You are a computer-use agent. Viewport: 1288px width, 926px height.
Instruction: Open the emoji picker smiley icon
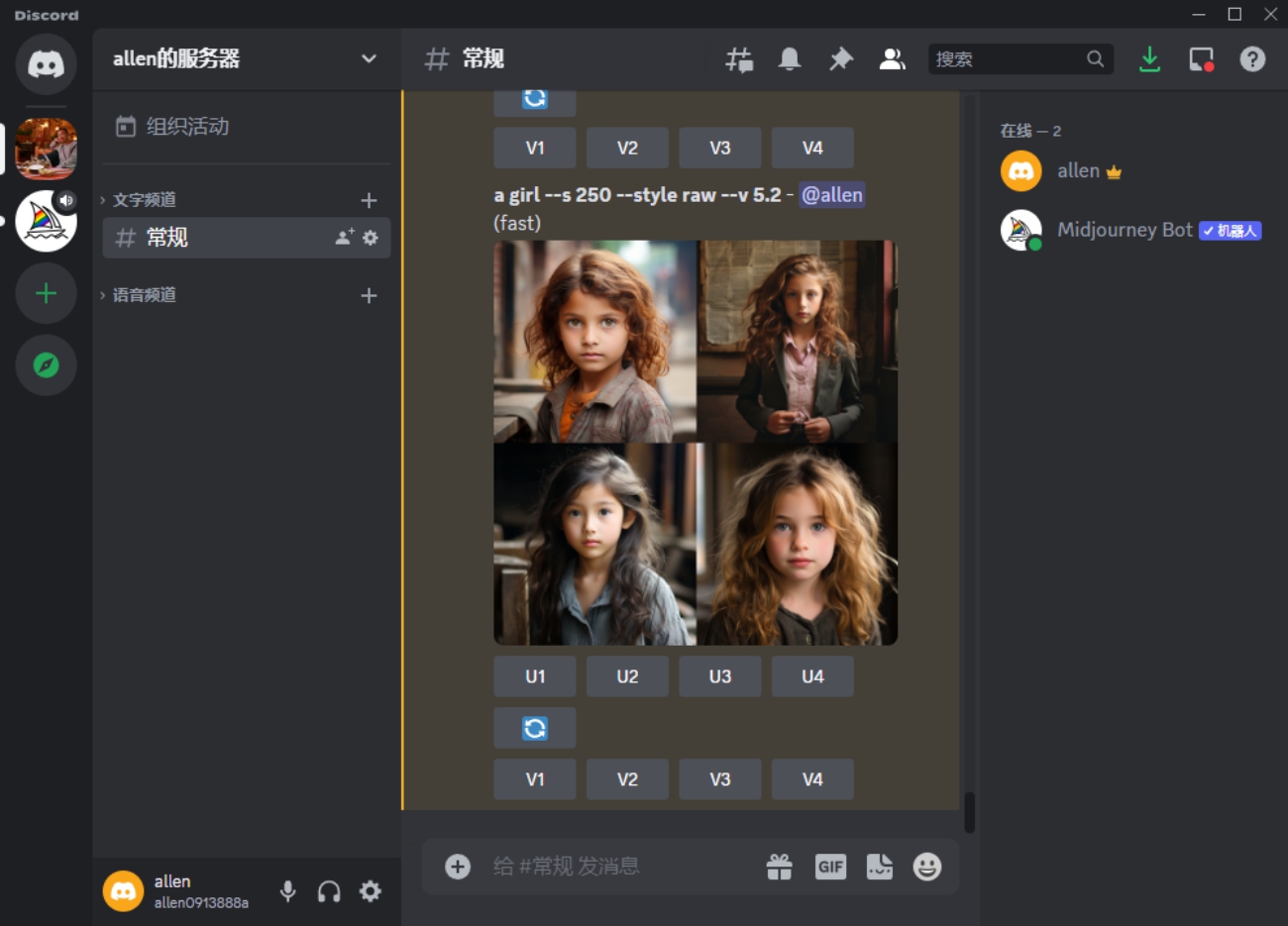(x=926, y=867)
